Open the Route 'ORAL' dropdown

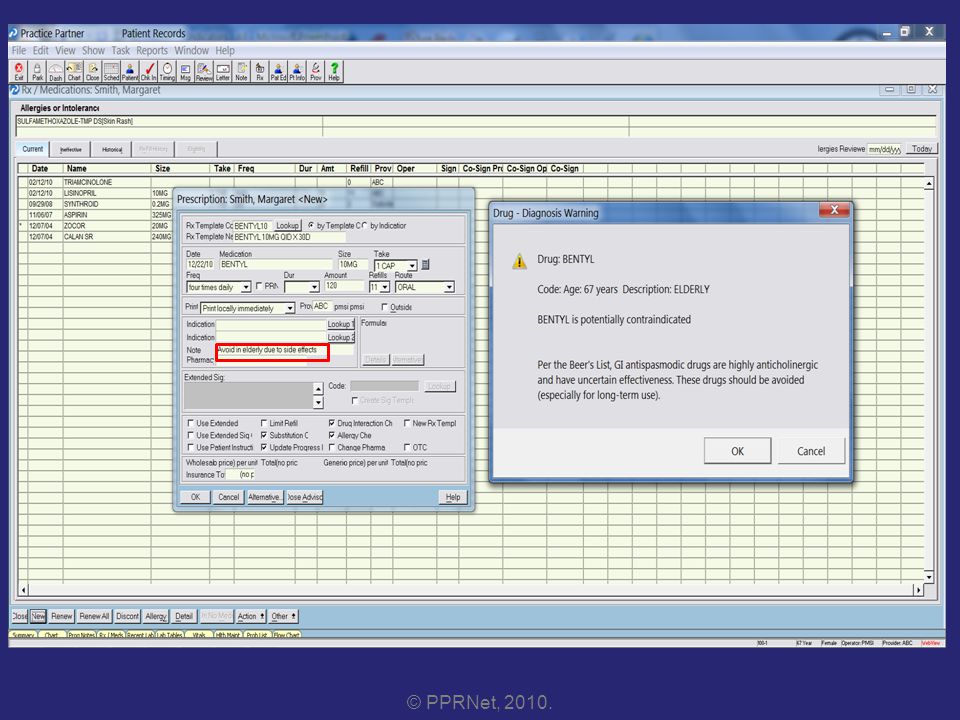[x=449, y=287]
